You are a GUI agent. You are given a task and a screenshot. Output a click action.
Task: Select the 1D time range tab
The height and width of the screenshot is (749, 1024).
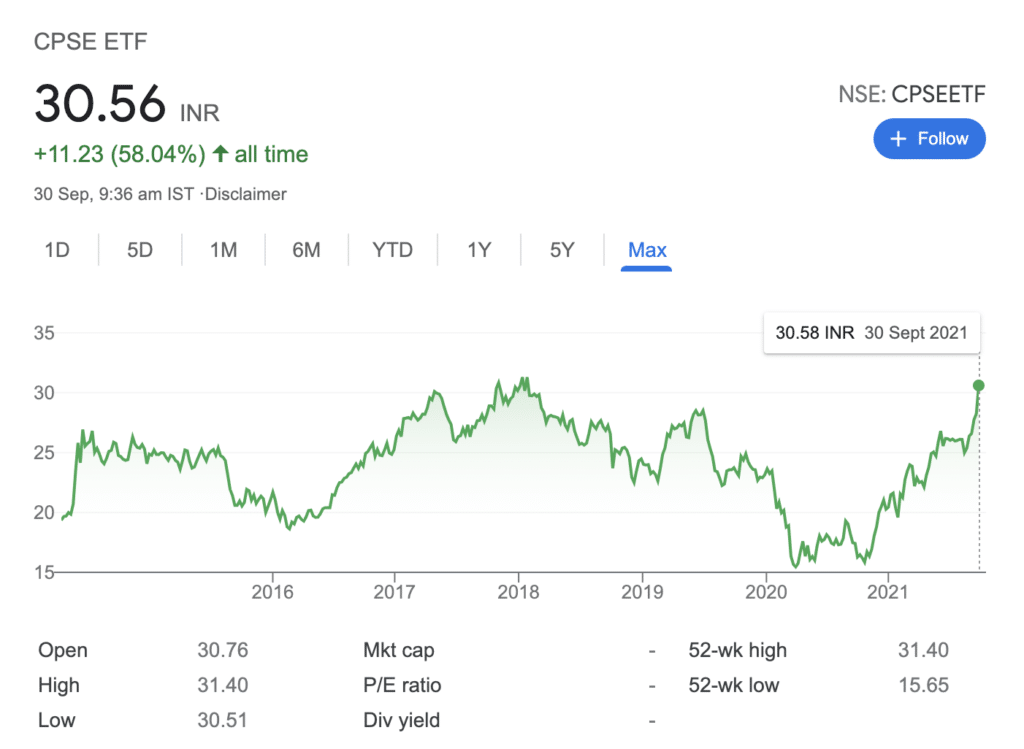(57, 250)
